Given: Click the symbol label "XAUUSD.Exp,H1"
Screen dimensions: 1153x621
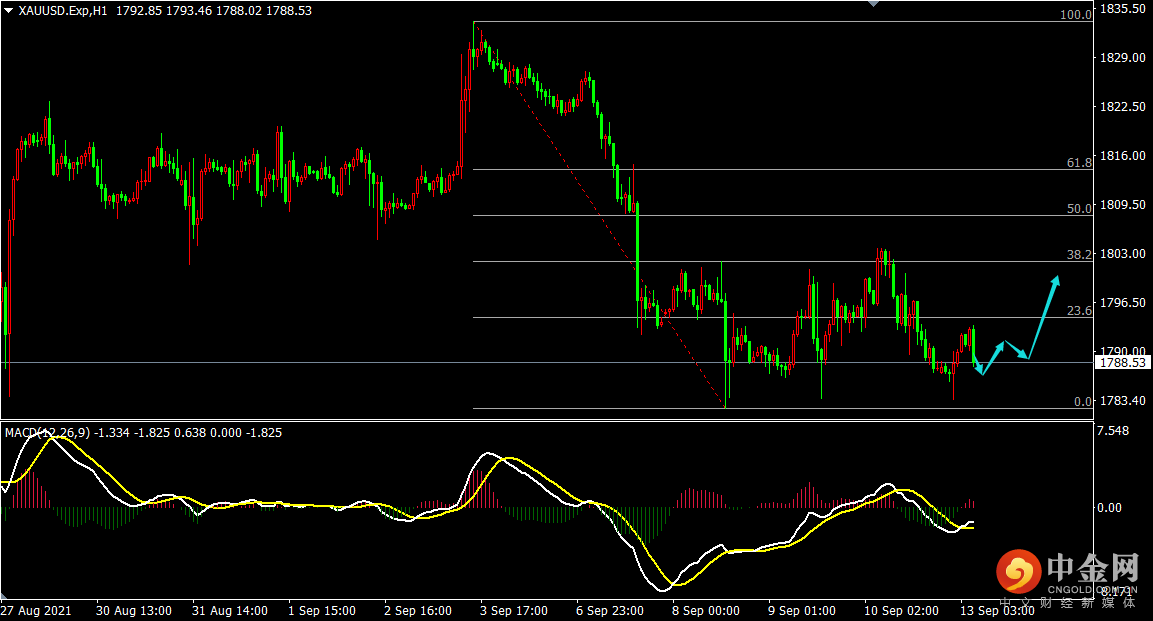Looking at the screenshot, I should coord(62,11).
